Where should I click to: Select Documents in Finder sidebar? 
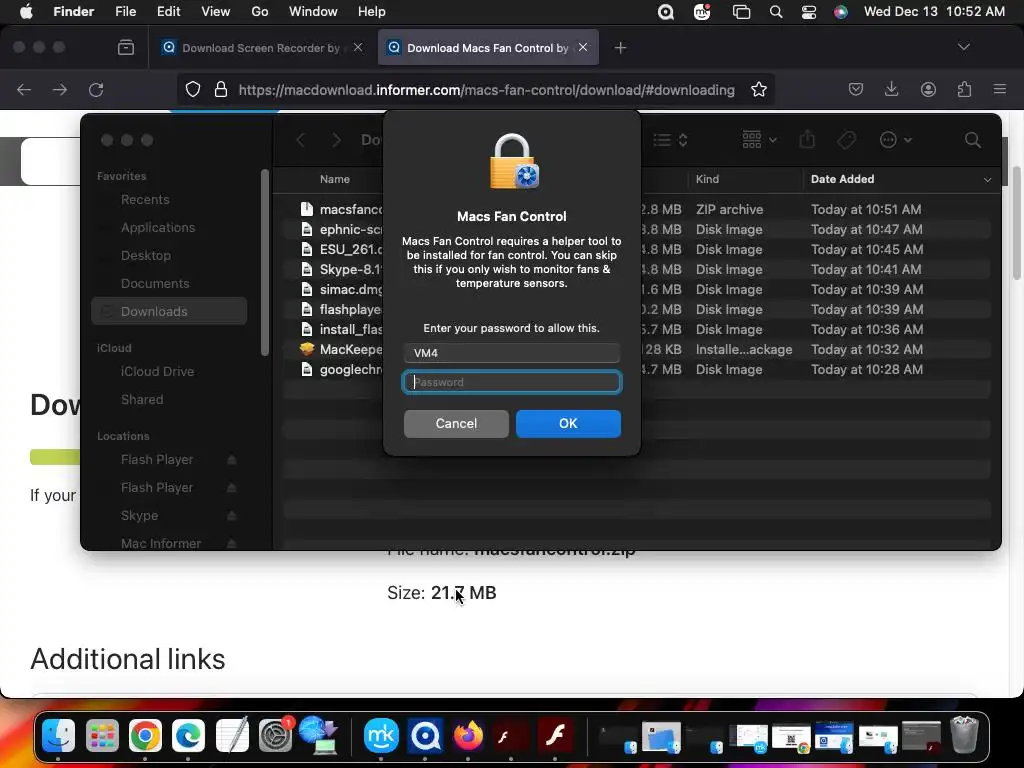[x=155, y=283]
